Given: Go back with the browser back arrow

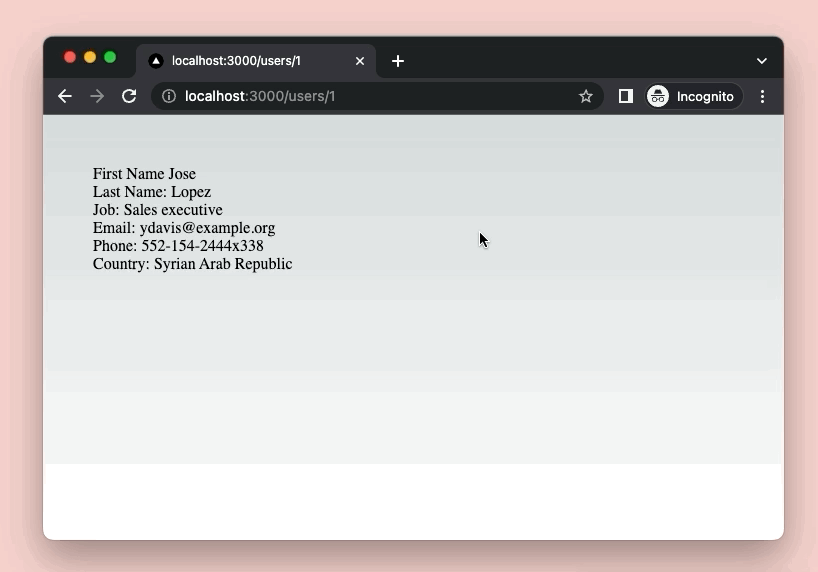Looking at the screenshot, I should pos(65,96).
